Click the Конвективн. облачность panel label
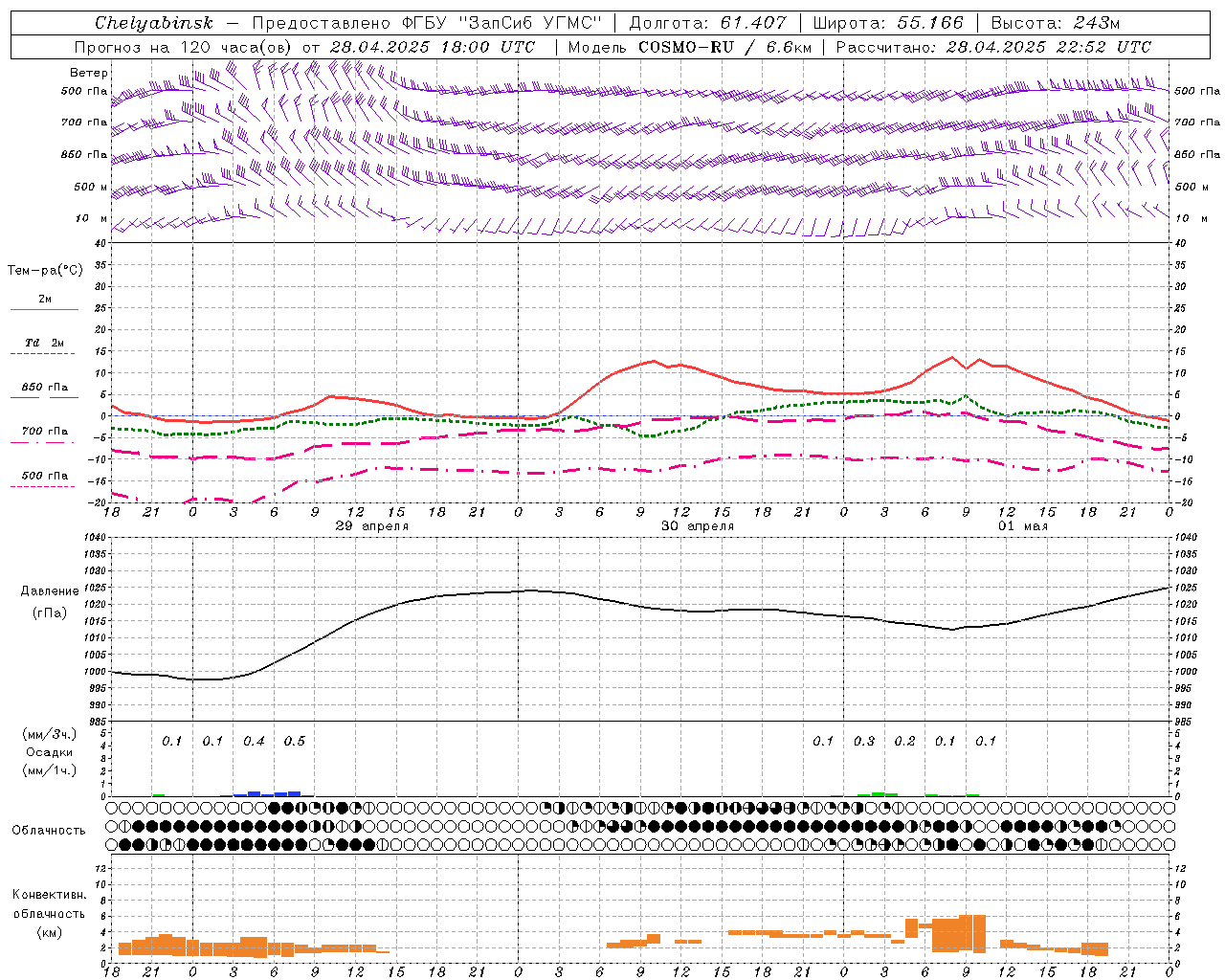Screen dimensions: 1225x980 (49, 904)
